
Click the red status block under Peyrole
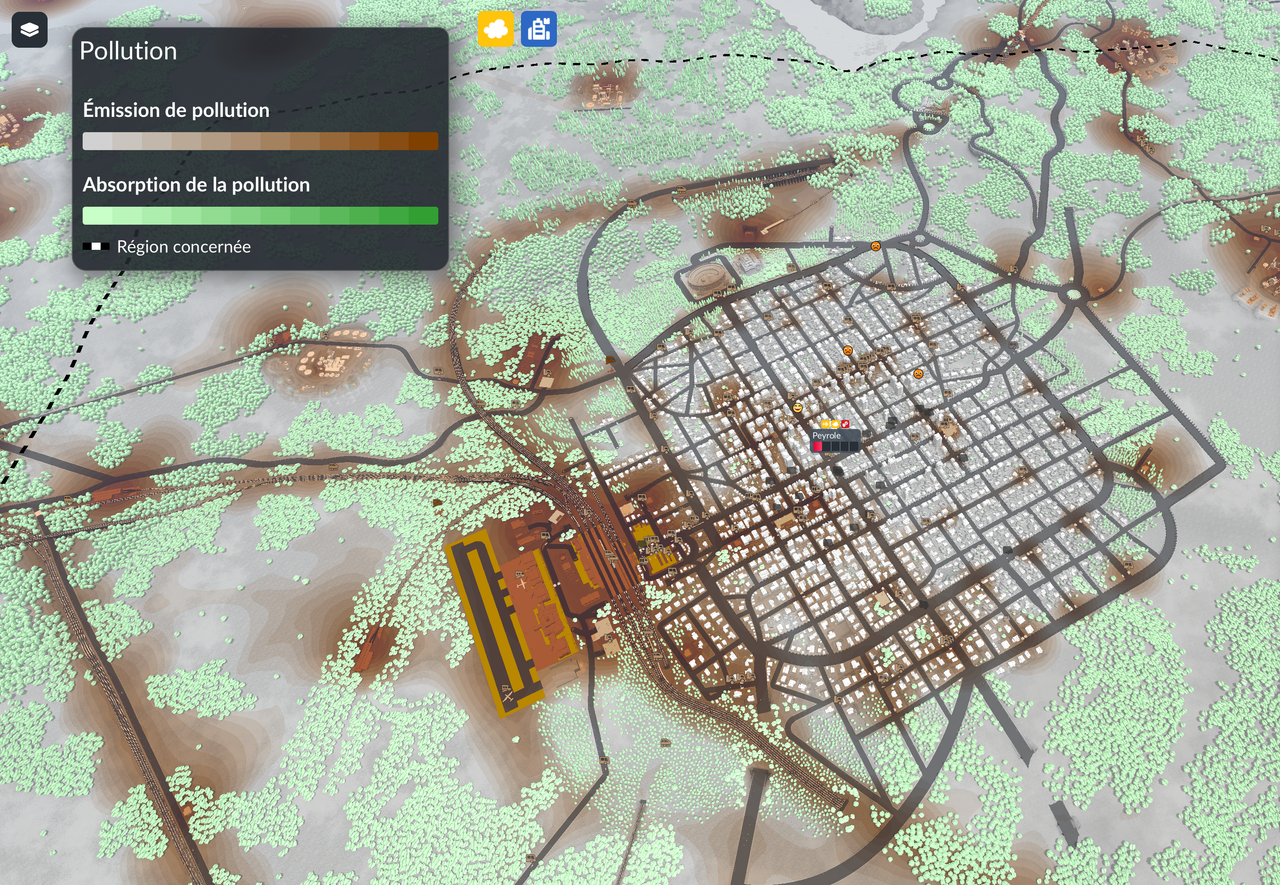pyautogui.click(x=818, y=446)
